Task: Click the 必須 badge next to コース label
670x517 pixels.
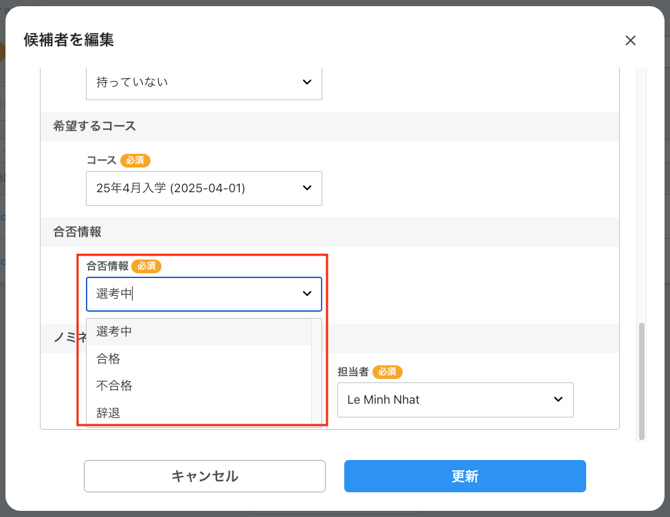Action: (x=135, y=160)
